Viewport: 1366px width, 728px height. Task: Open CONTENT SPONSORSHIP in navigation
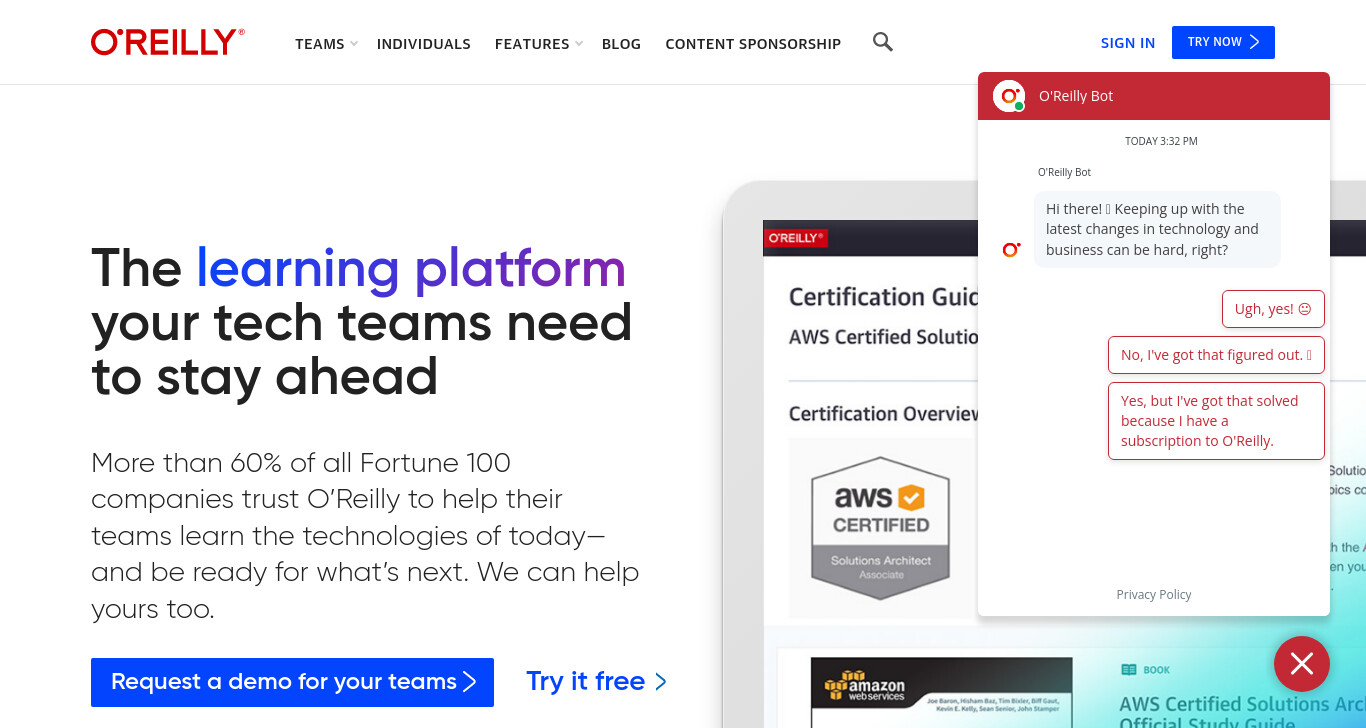[753, 44]
